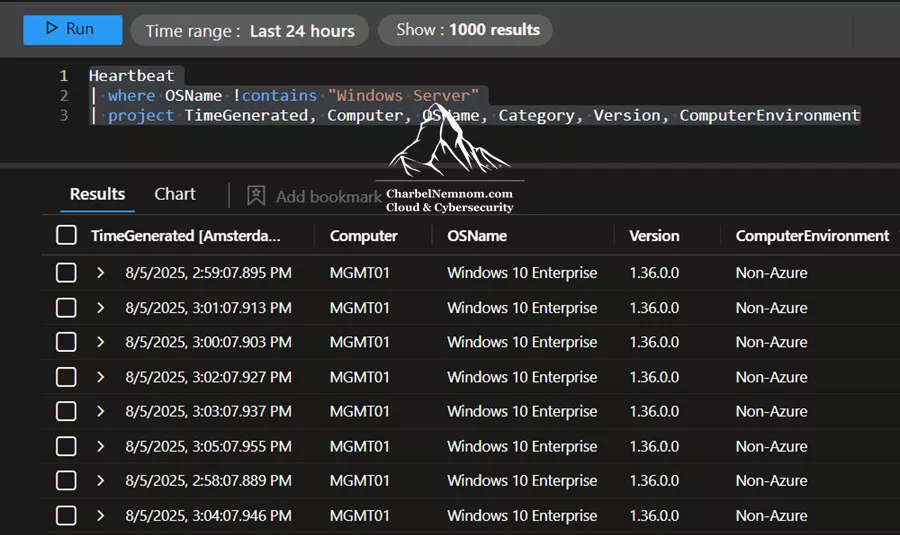
Task: Expand the 3:01:07.913 PM result row
Action: (x=100, y=308)
